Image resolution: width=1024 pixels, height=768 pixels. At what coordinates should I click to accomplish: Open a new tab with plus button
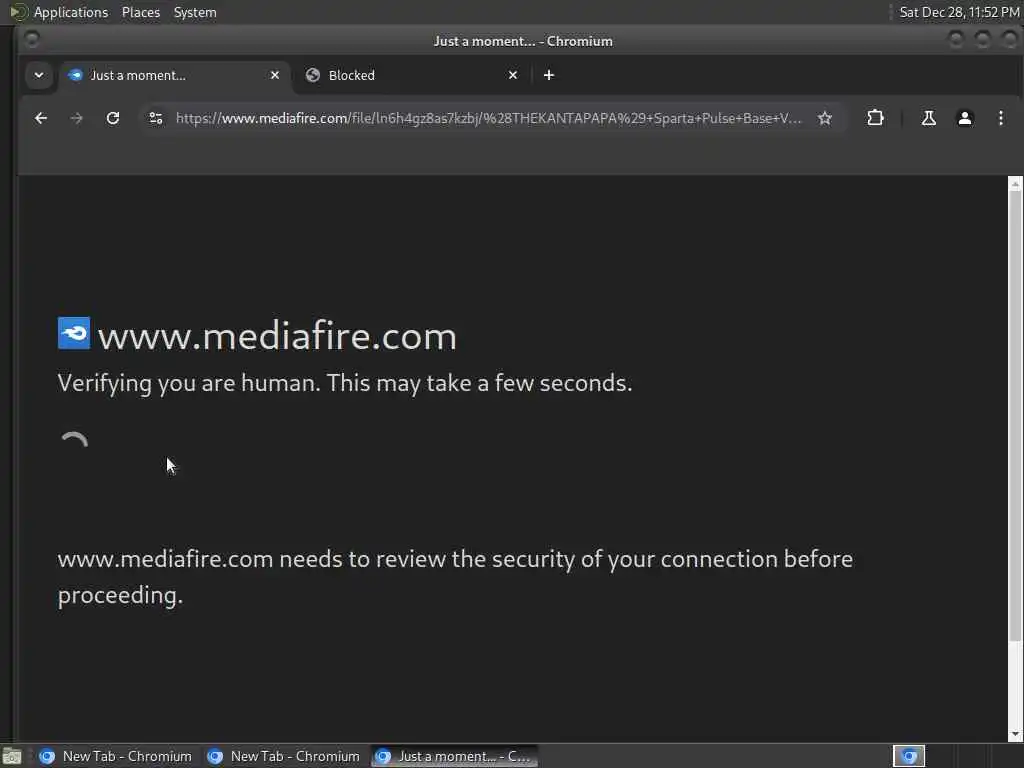[549, 75]
